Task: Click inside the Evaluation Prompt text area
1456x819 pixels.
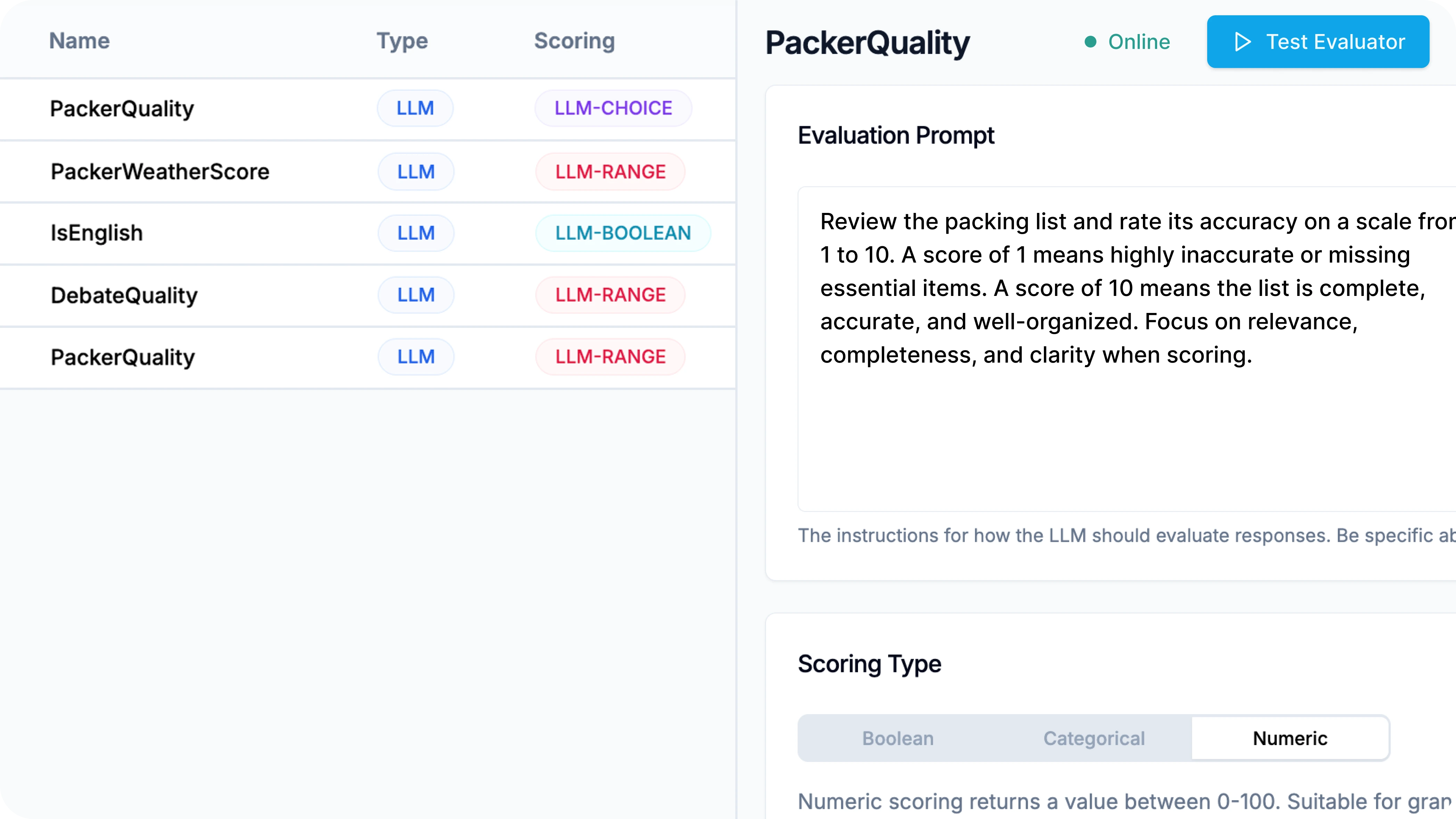Action: coord(1127,349)
